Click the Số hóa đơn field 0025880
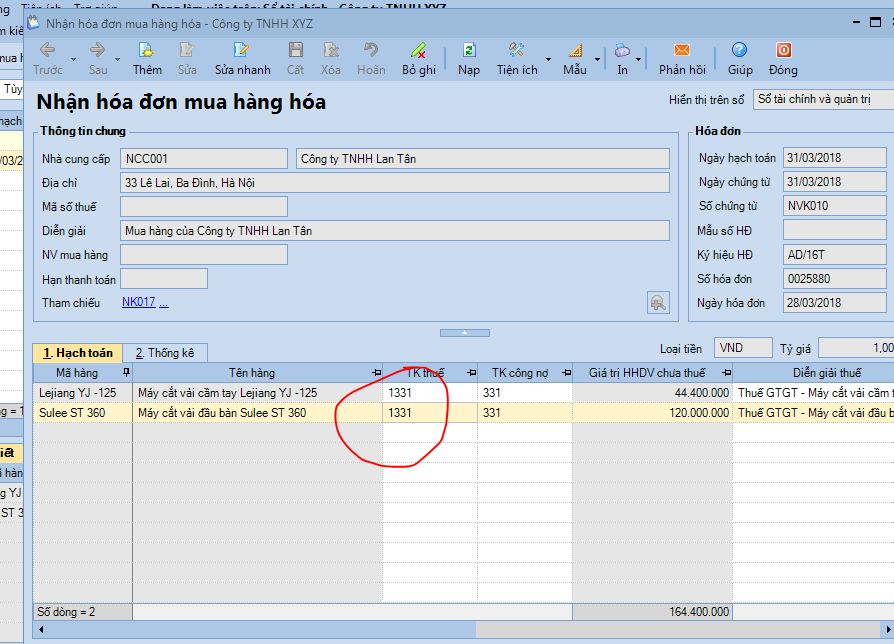This screenshot has height=644, width=894. (x=834, y=278)
